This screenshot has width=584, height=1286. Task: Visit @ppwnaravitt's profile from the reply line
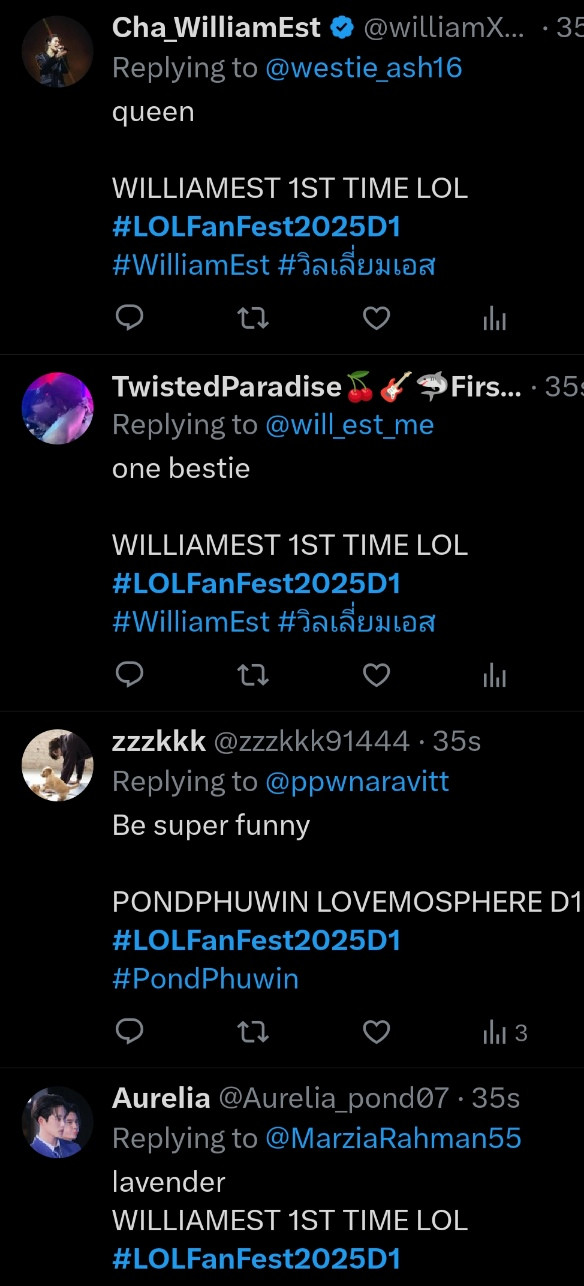[357, 782]
